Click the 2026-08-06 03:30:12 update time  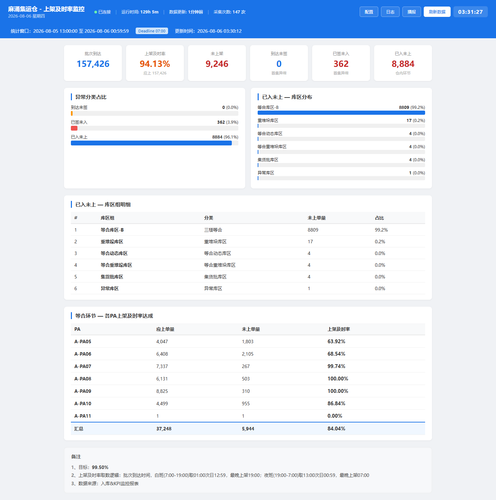[x=219, y=31]
